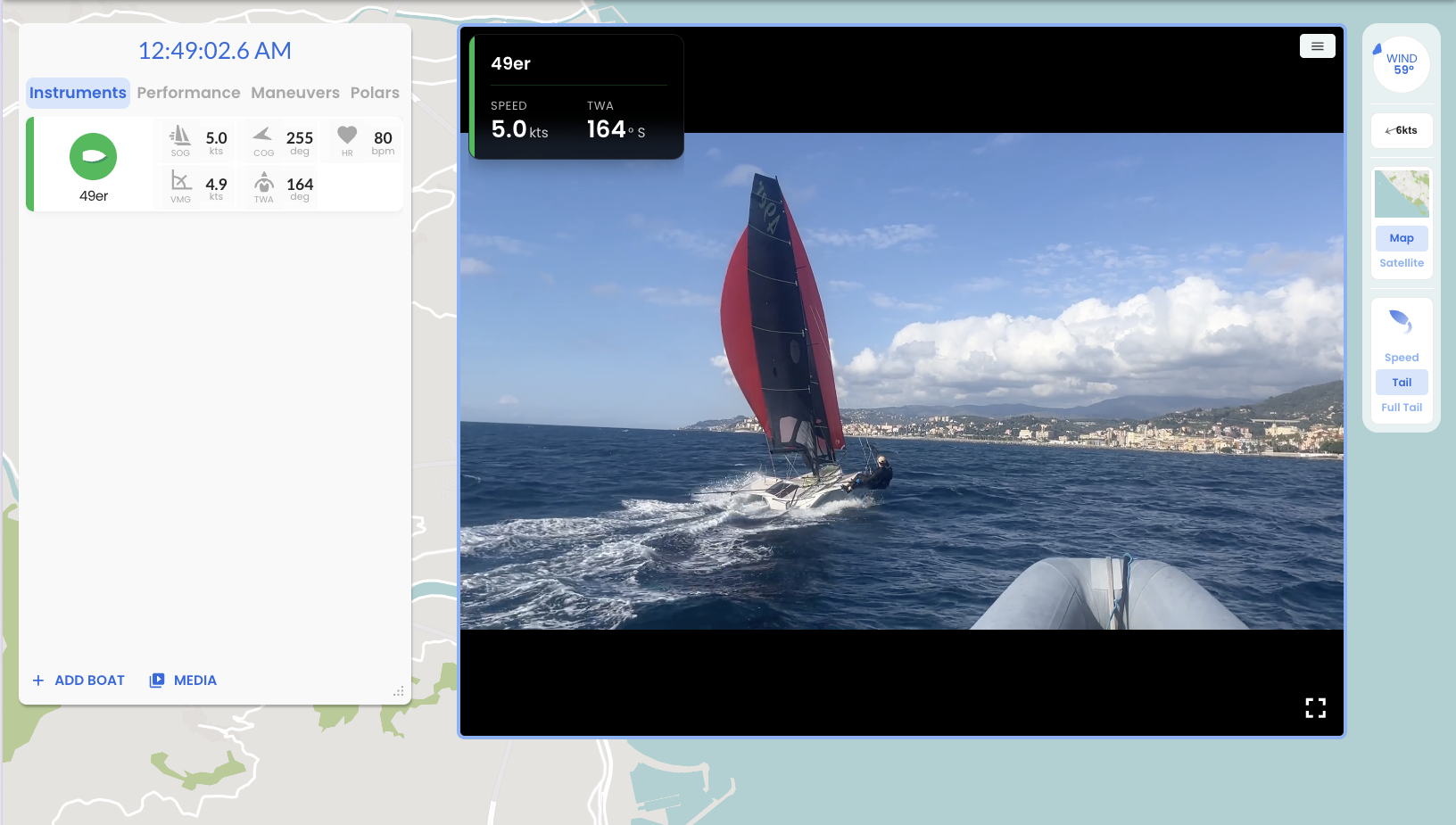This screenshot has height=825, width=1456.
Task: Open the Maneuvers tab
Action: point(295,92)
